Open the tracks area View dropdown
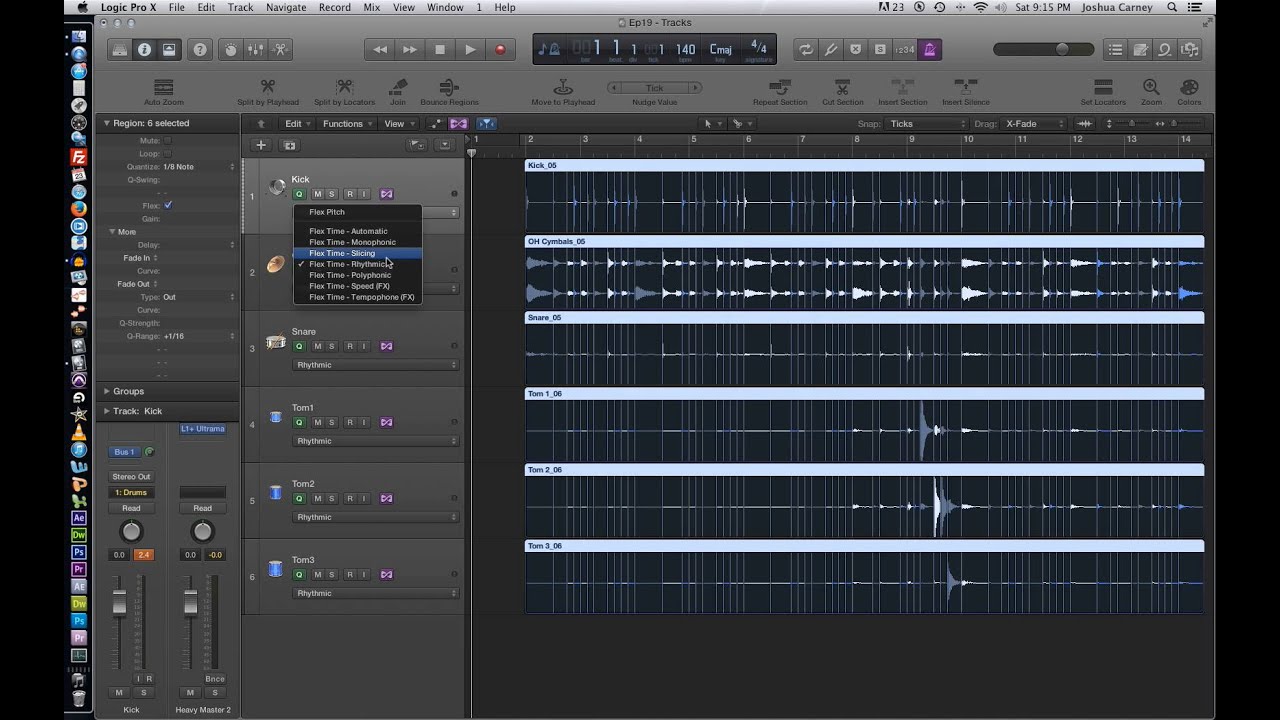 tap(398, 123)
